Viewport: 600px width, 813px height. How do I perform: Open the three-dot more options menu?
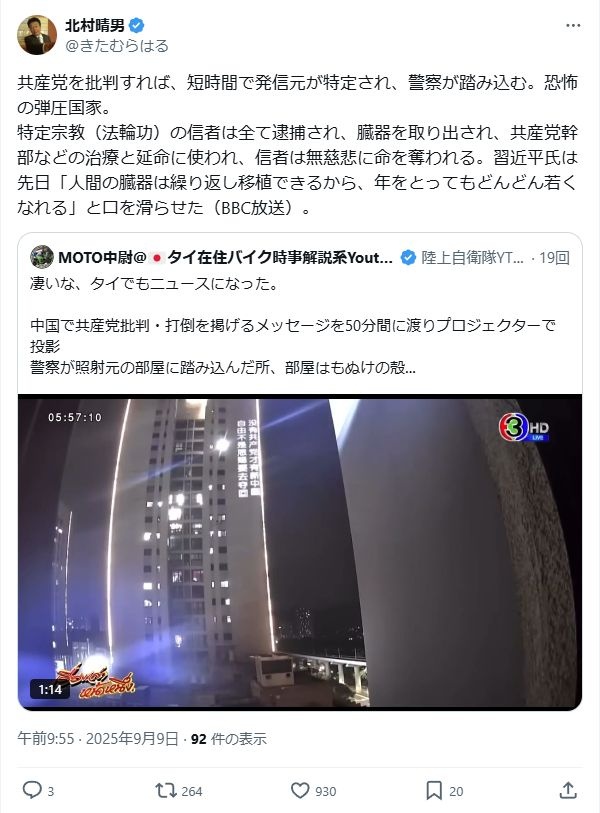point(573,25)
